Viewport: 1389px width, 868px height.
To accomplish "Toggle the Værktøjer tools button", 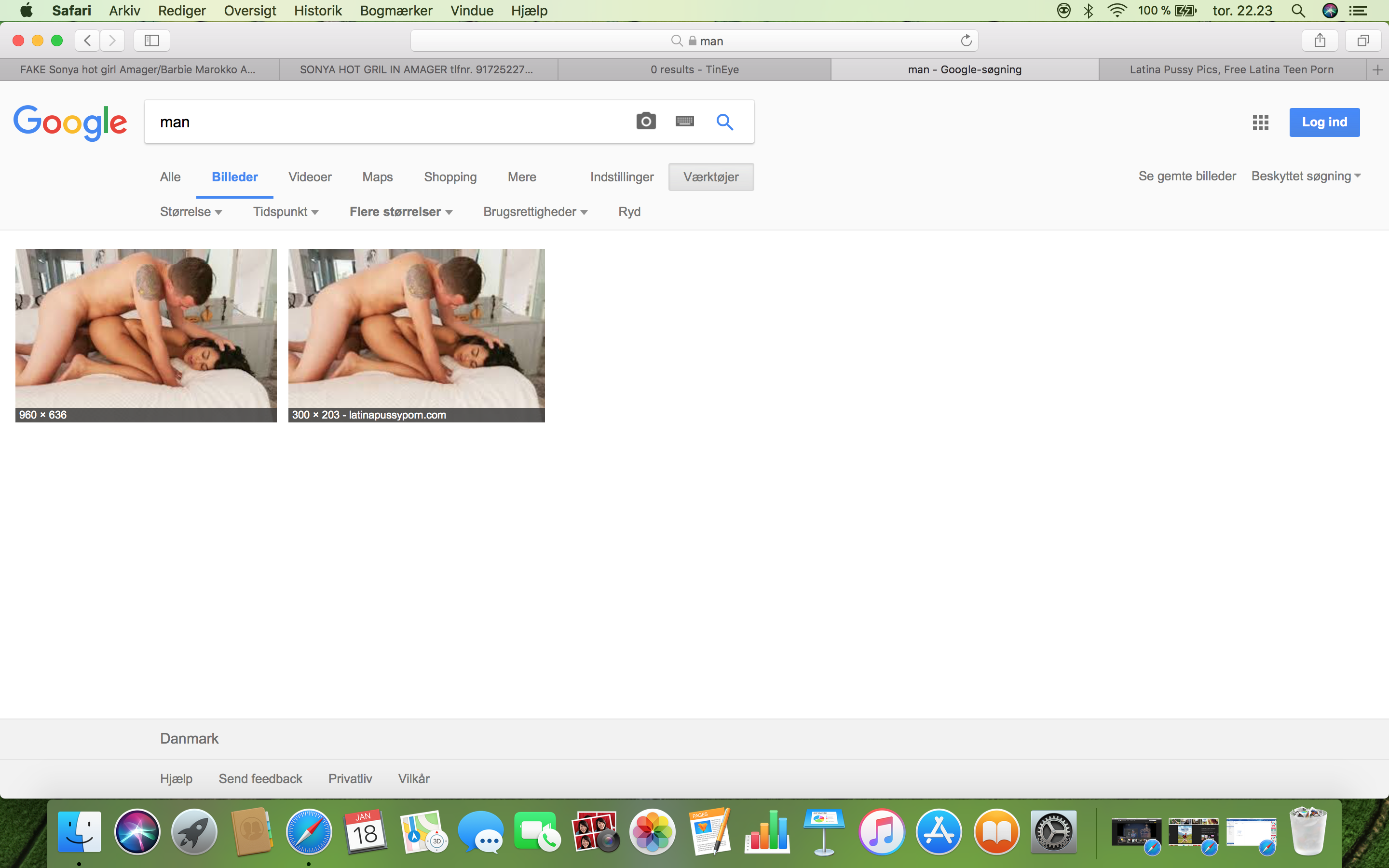I will (710, 177).
